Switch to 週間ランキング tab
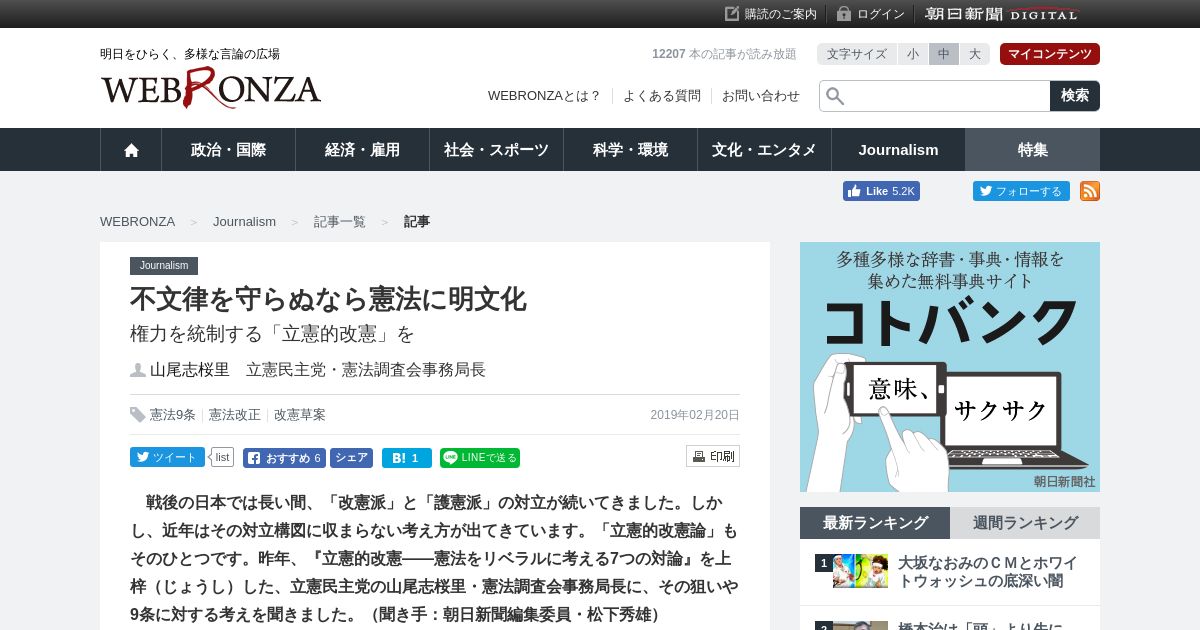This screenshot has height=630, width=1200. coord(1025,523)
